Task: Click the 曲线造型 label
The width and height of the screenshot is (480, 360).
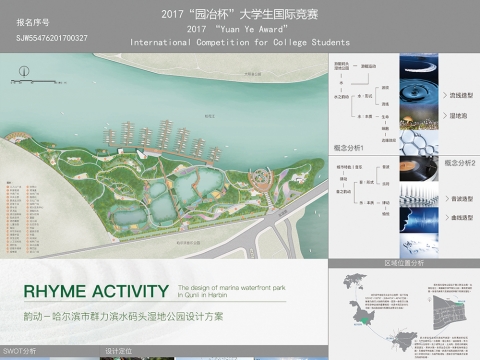Action: pyautogui.click(x=462, y=218)
